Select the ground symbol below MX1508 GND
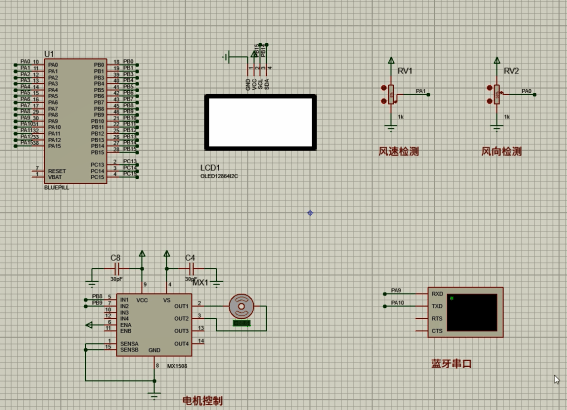The width and height of the screenshot is (567, 410). pyautogui.click(x=154, y=396)
